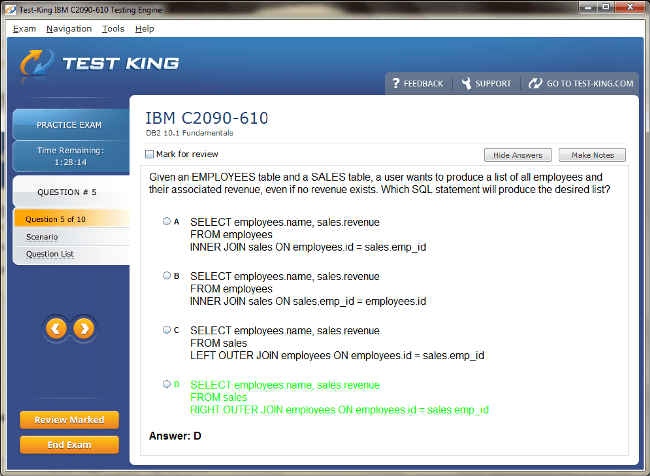
Task: Go to the previous question arrow
Action: point(56,328)
